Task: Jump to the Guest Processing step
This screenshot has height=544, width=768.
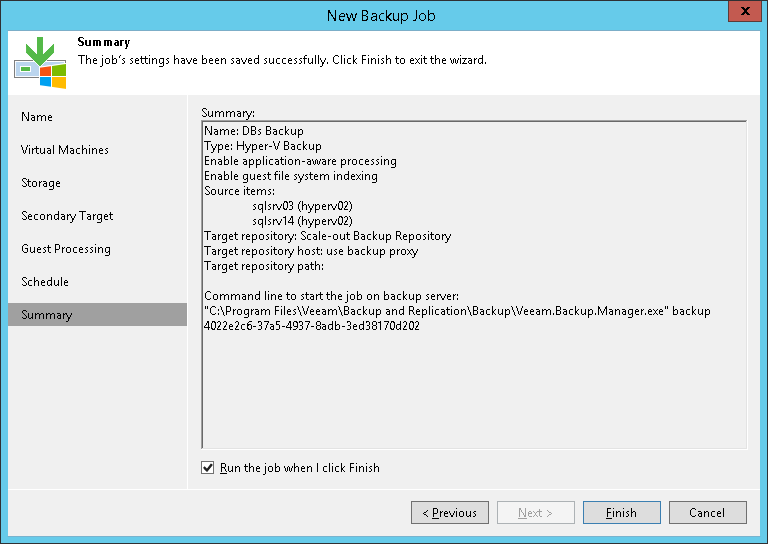Action: click(x=66, y=249)
